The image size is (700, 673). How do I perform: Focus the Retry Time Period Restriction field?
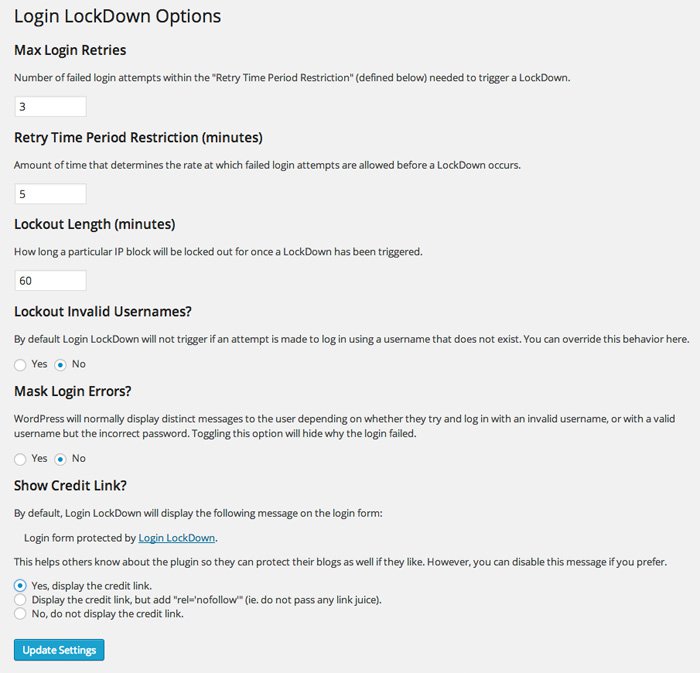pos(50,194)
